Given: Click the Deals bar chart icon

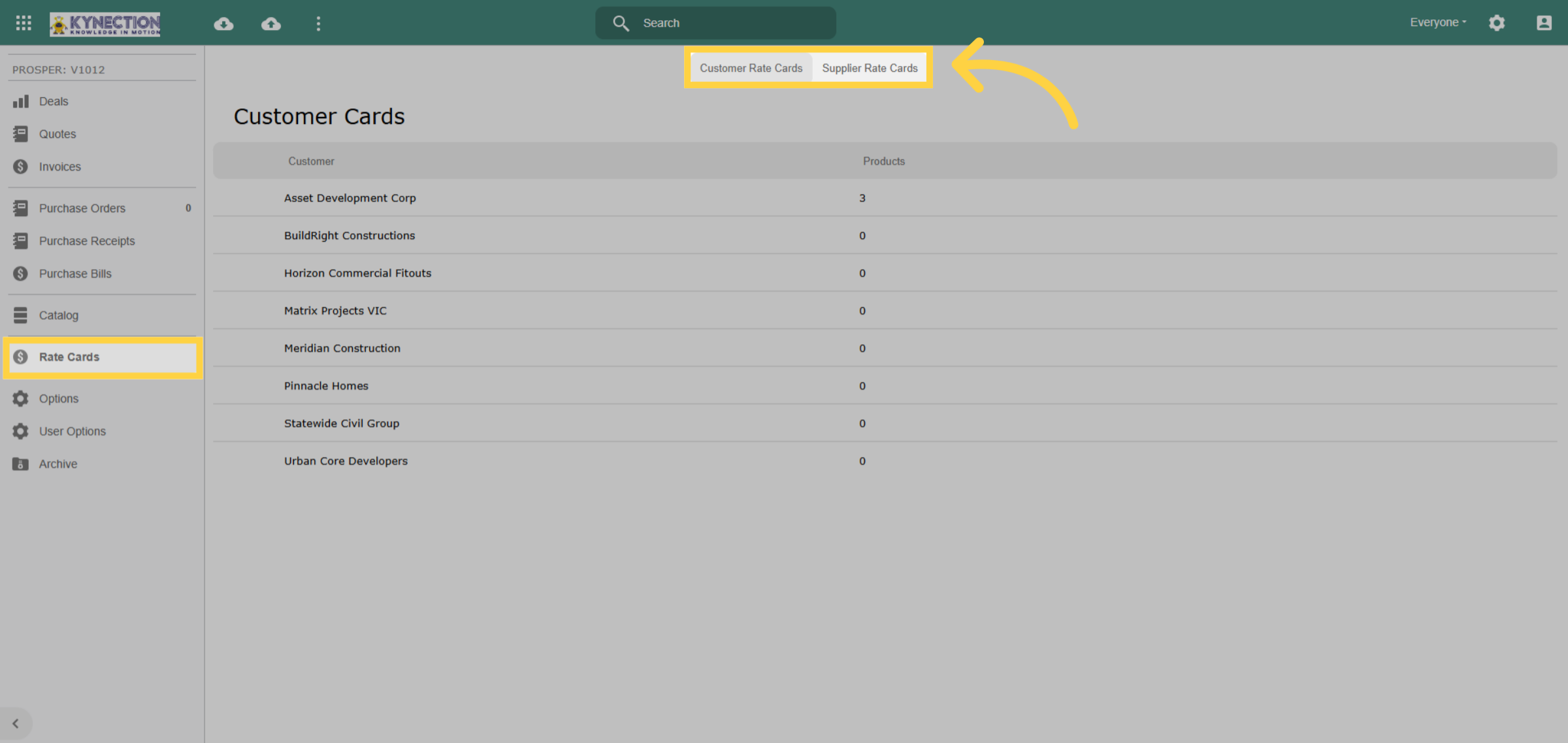Looking at the screenshot, I should (21, 101).
